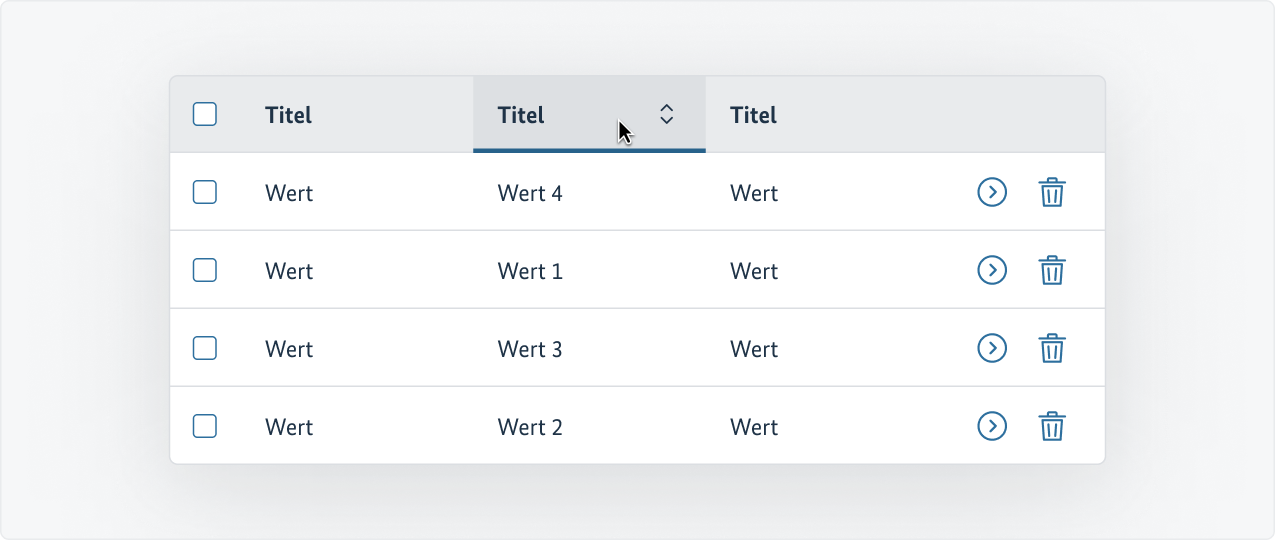Check the Wert 4 row checkbox
The height and width of the screenshot is (540, 1275).
(x=205, y=192)
